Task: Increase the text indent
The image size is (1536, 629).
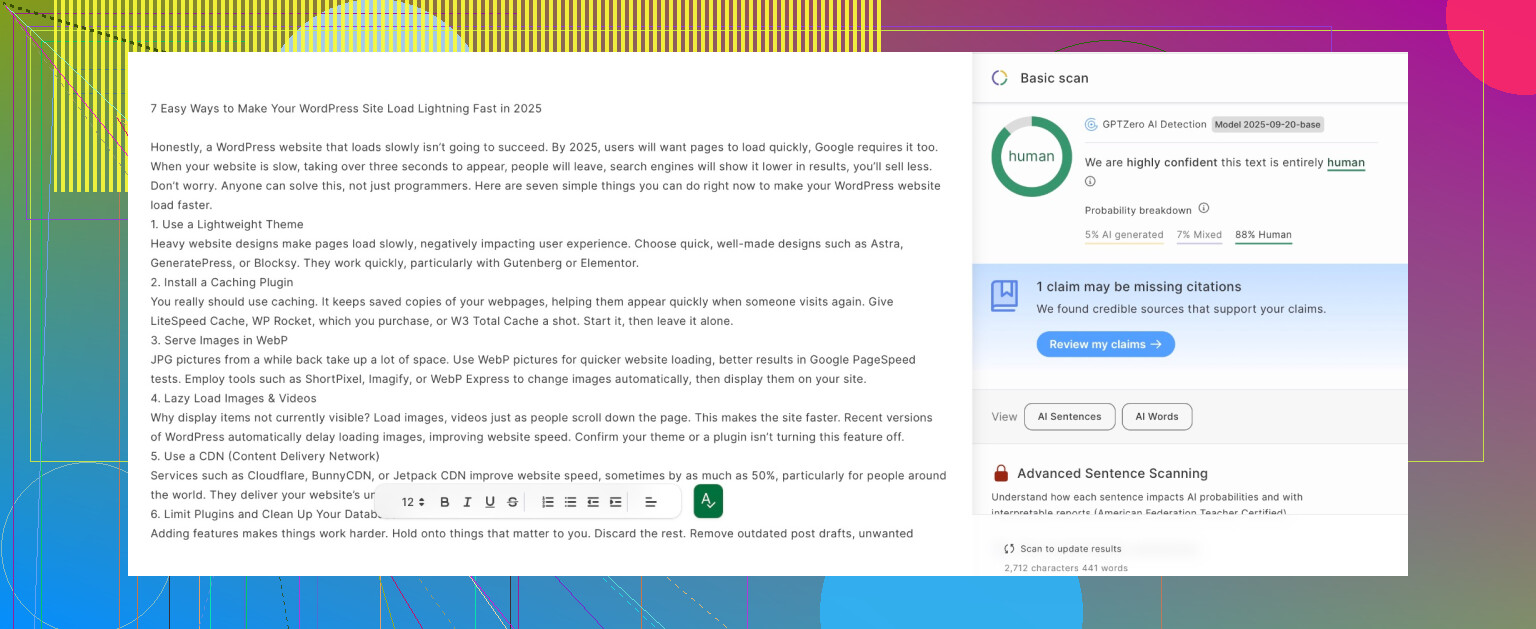Action: pyautogui.click(x=615, y=502)
